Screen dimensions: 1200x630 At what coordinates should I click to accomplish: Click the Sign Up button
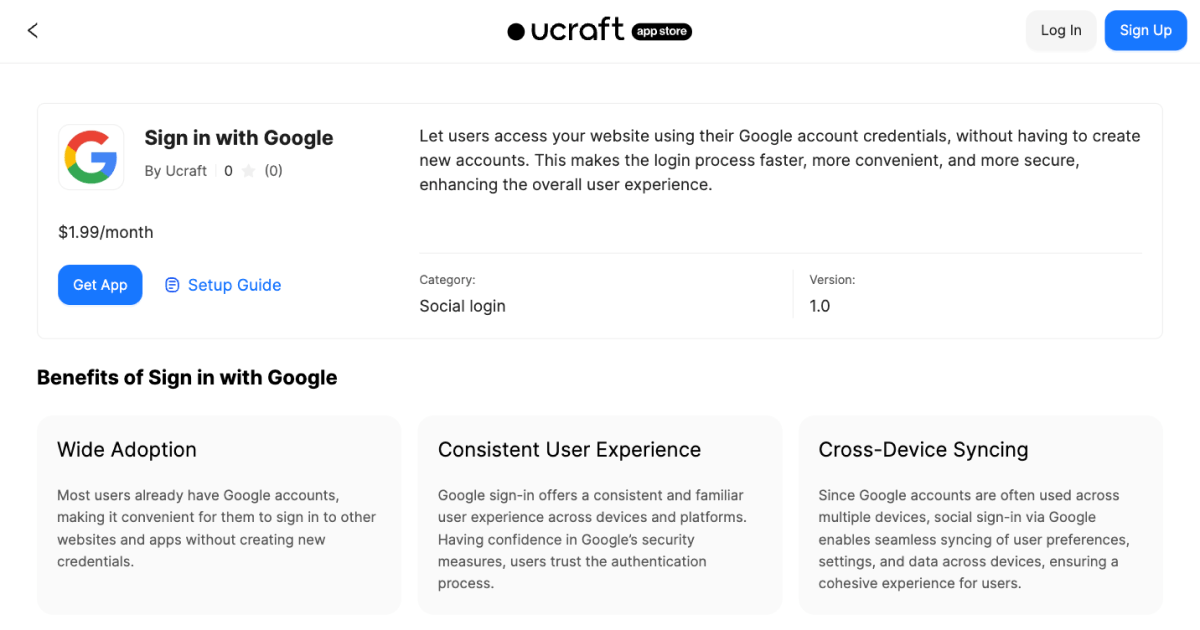pos(1145,30)
